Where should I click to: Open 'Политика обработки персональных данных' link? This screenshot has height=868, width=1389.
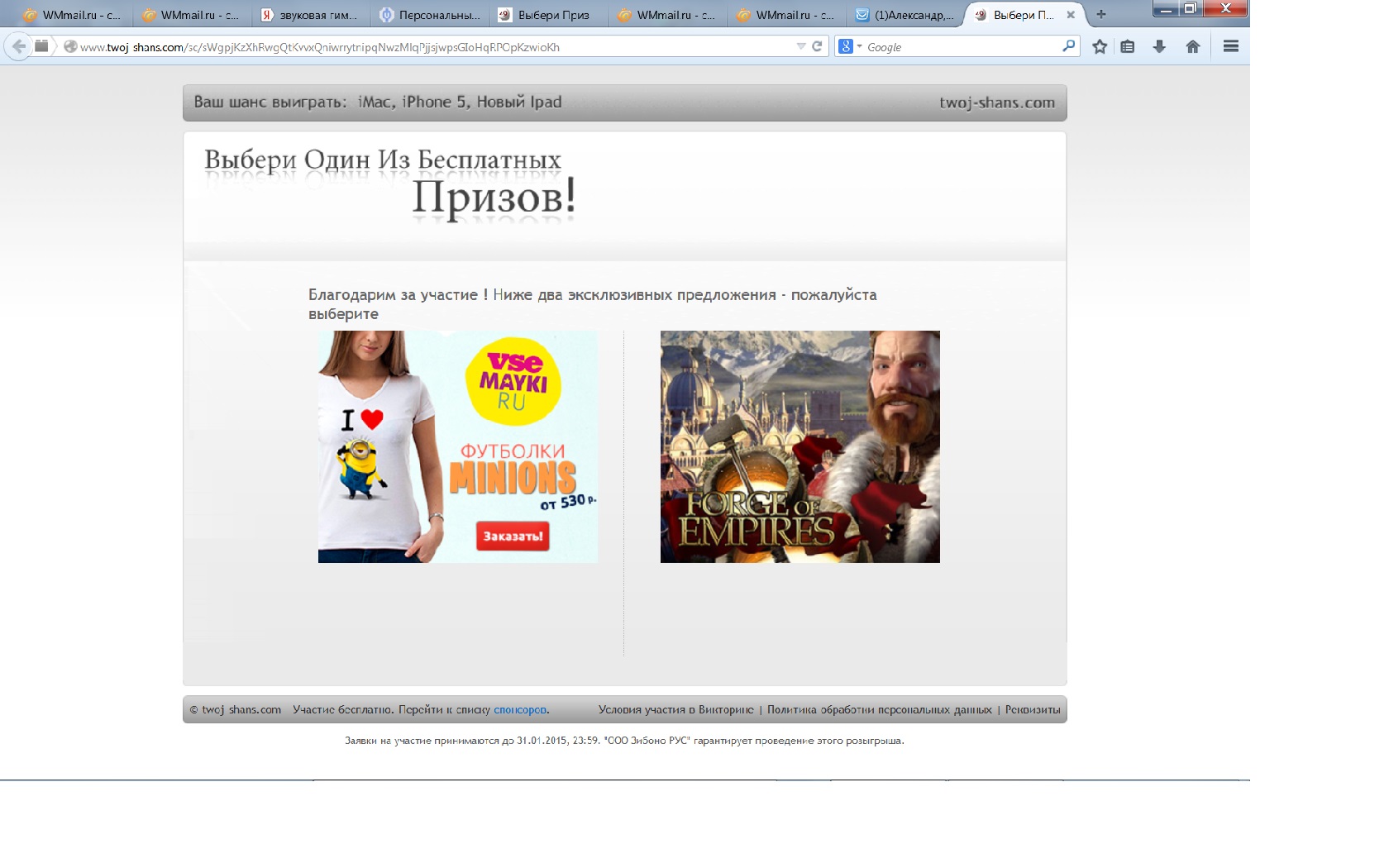click(x=879, y=709)
